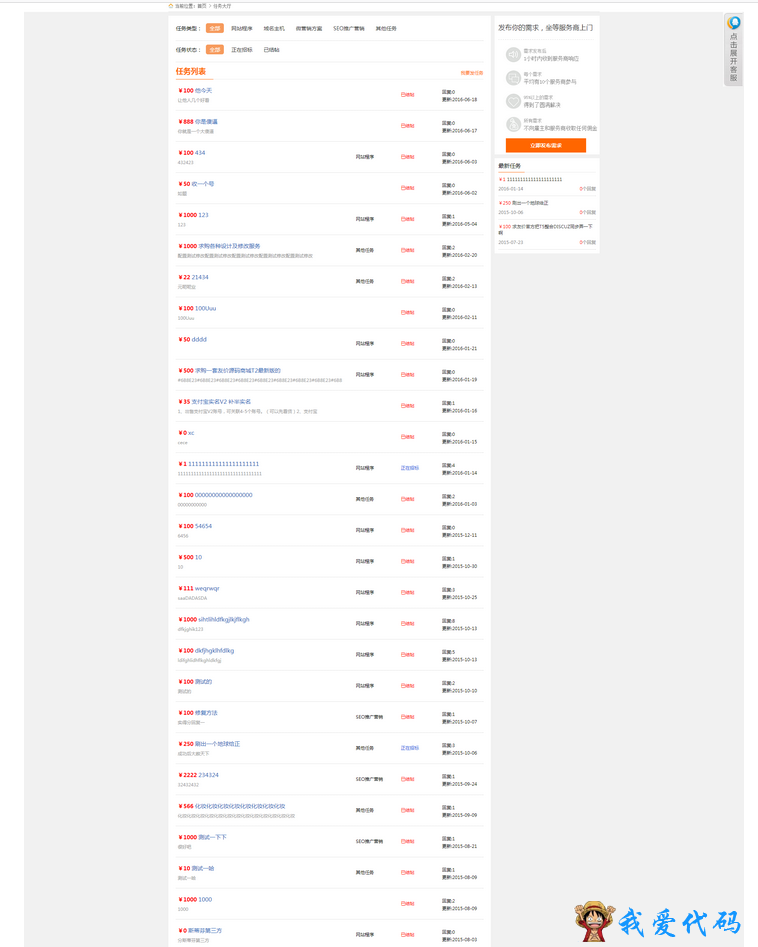Viewport: 758px width, 947px height.
Task: Filter task status by 正在招标
Action: point(242,50)
